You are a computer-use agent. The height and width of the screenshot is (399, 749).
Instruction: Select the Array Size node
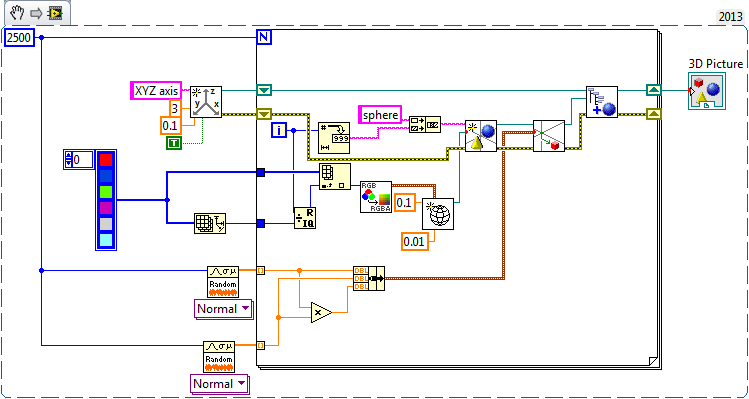click(210, 223)
